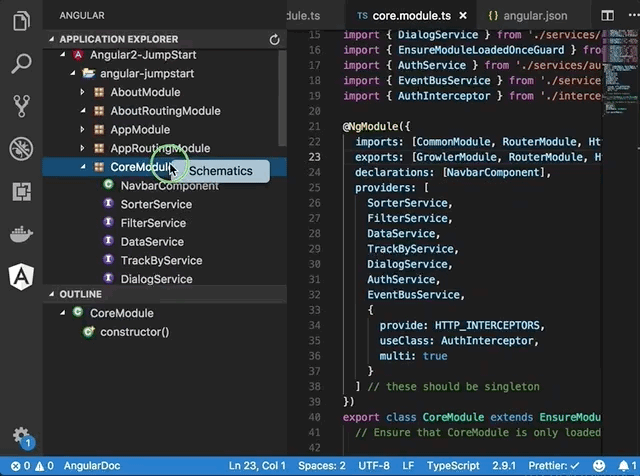Image resolution: width=640 pixels, height=476 pixels.
Task: Change indentation via Spaces: 2
Action: point(322,466)
